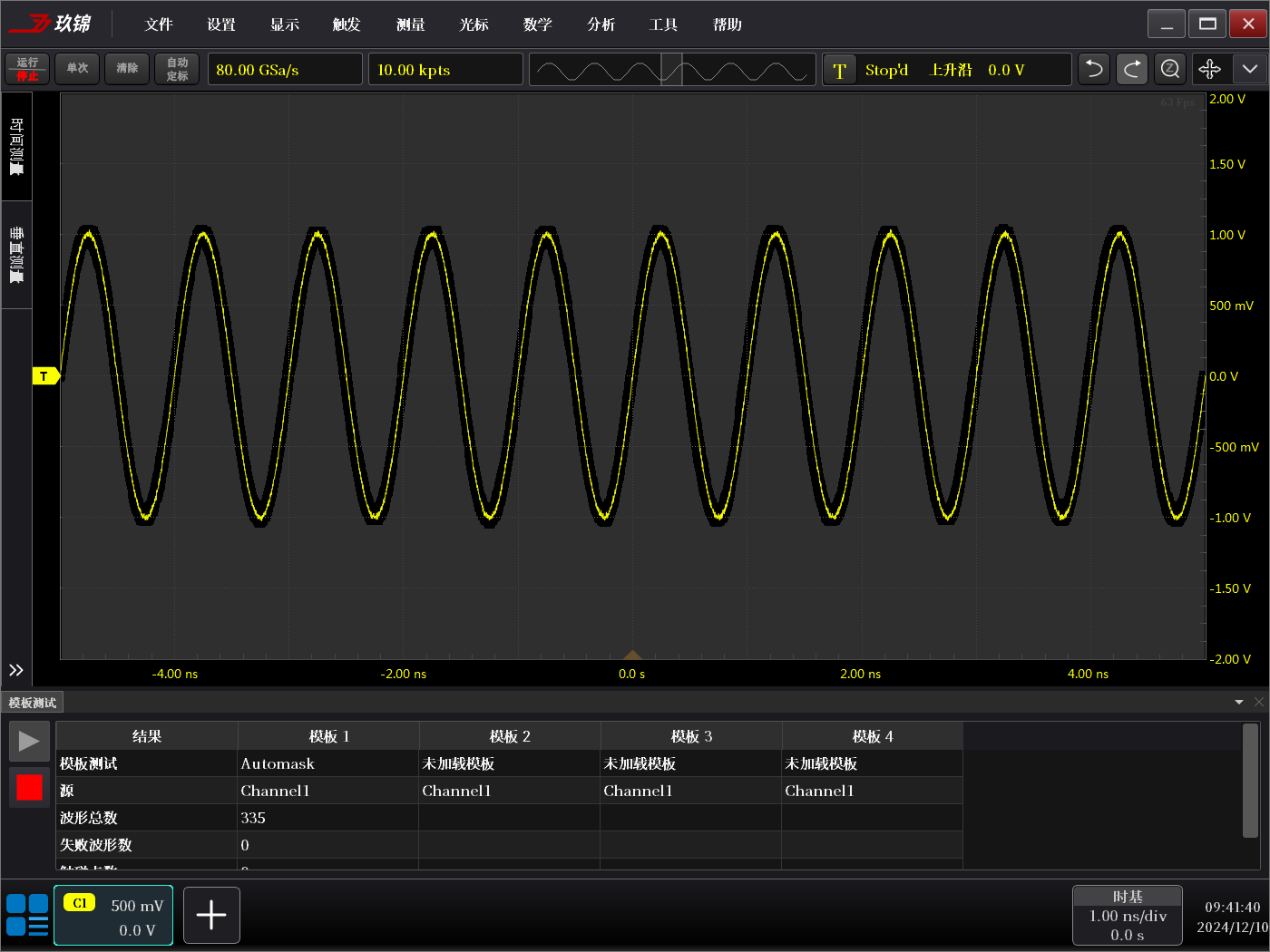Toggle the 运行/停止 run-stop button
This screenshot has height=952, width=1270.
point(27,69)
